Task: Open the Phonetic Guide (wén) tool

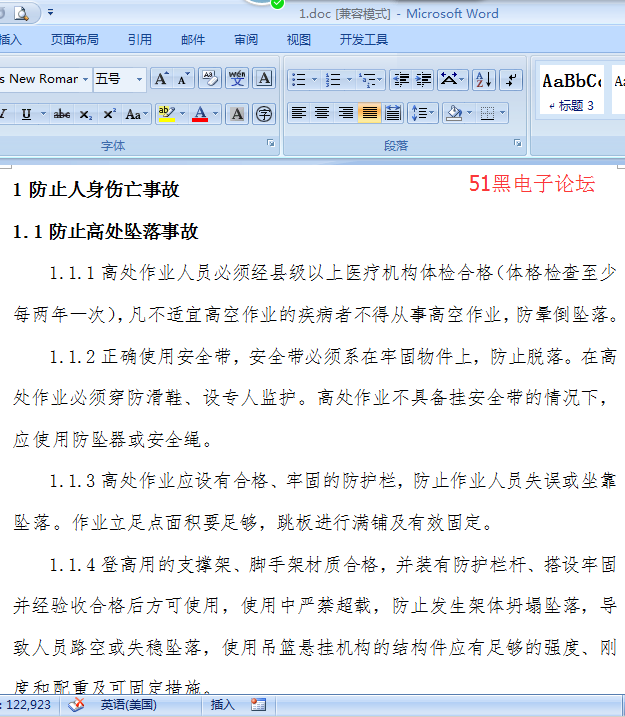Action: [x=237, y=79]
